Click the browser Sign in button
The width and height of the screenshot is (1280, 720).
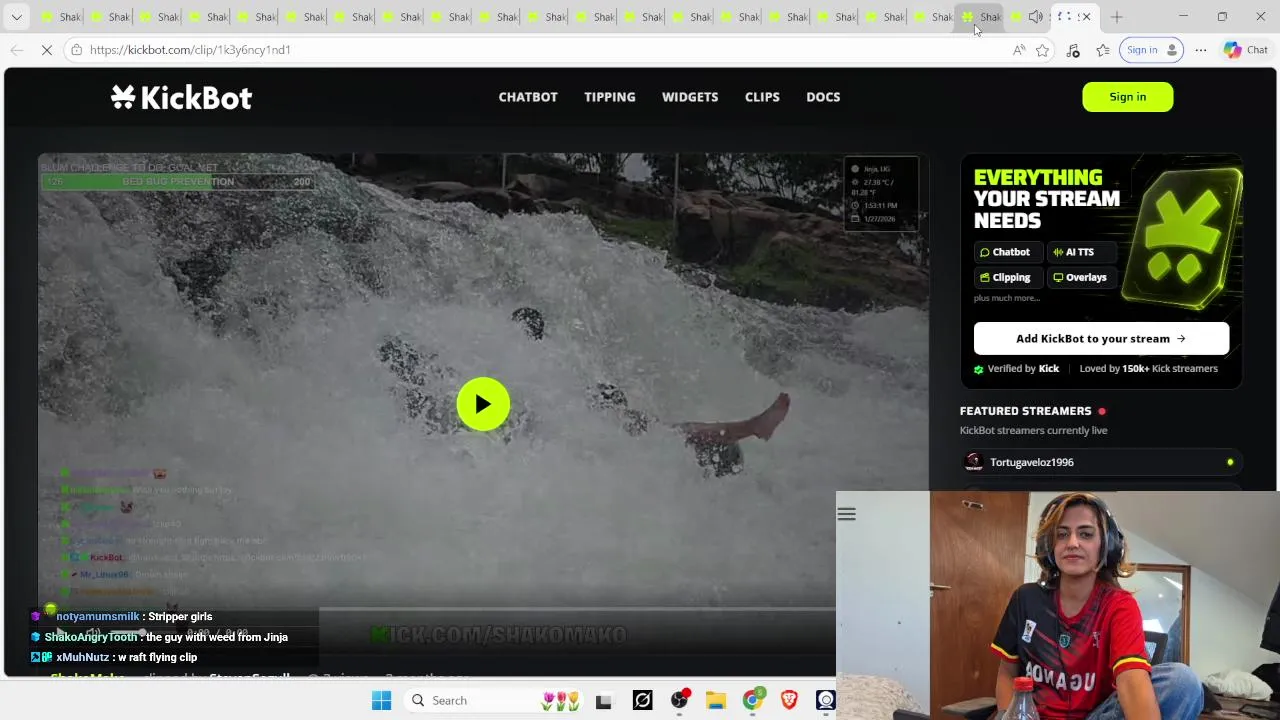[x=1152, y=50]
